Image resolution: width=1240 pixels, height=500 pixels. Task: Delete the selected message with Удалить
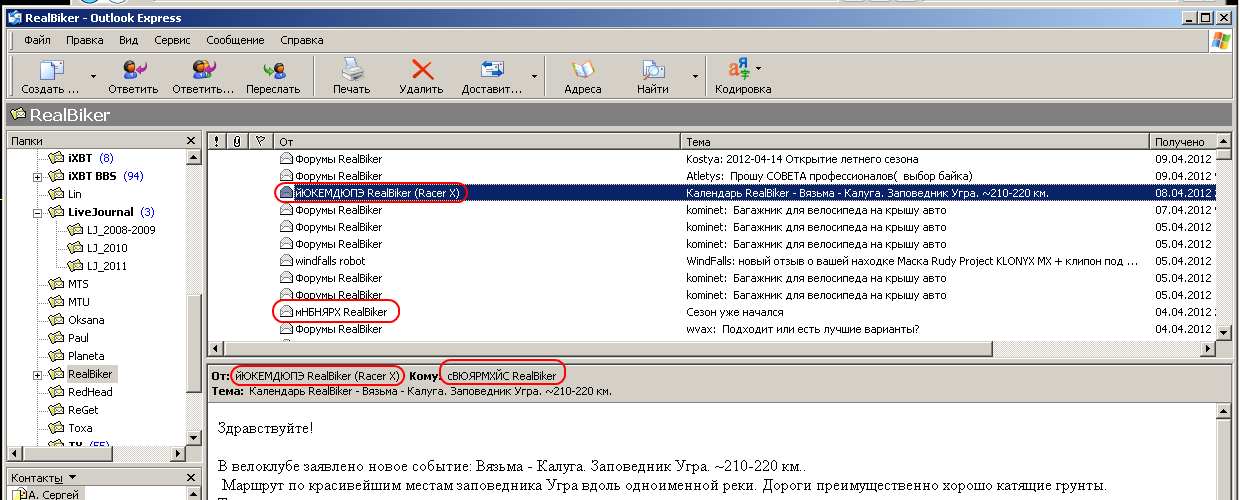click(x=421, y=70)
